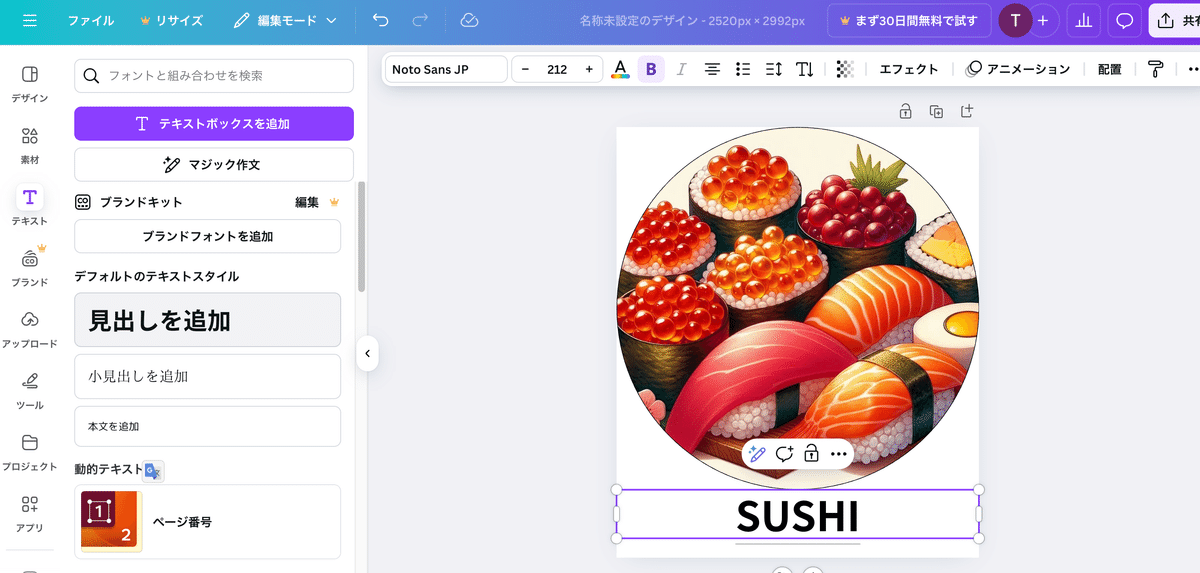Open the analytics chart icon
This screenshot has height=573, width=1200.
click(x=1083, y=20)
